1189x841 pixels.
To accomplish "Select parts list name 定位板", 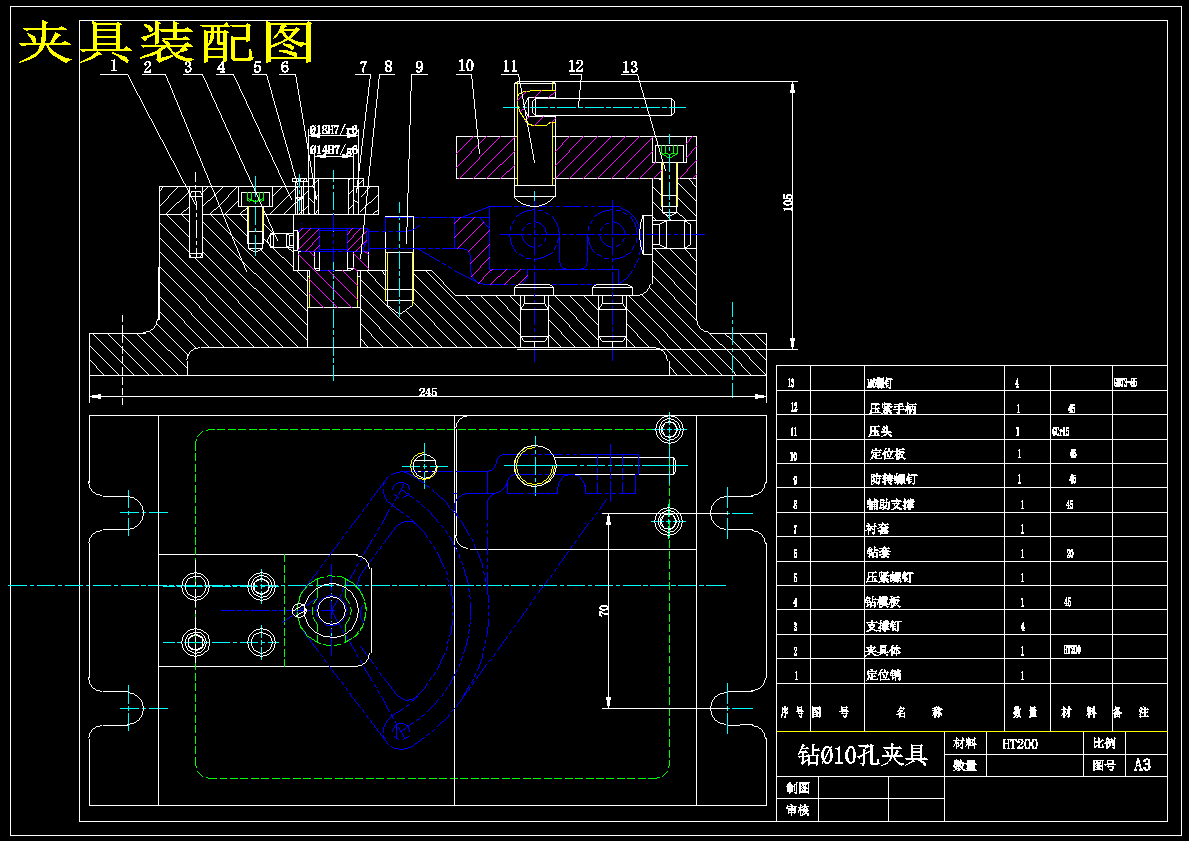I will pyautogui.click(x=888, y=454).
